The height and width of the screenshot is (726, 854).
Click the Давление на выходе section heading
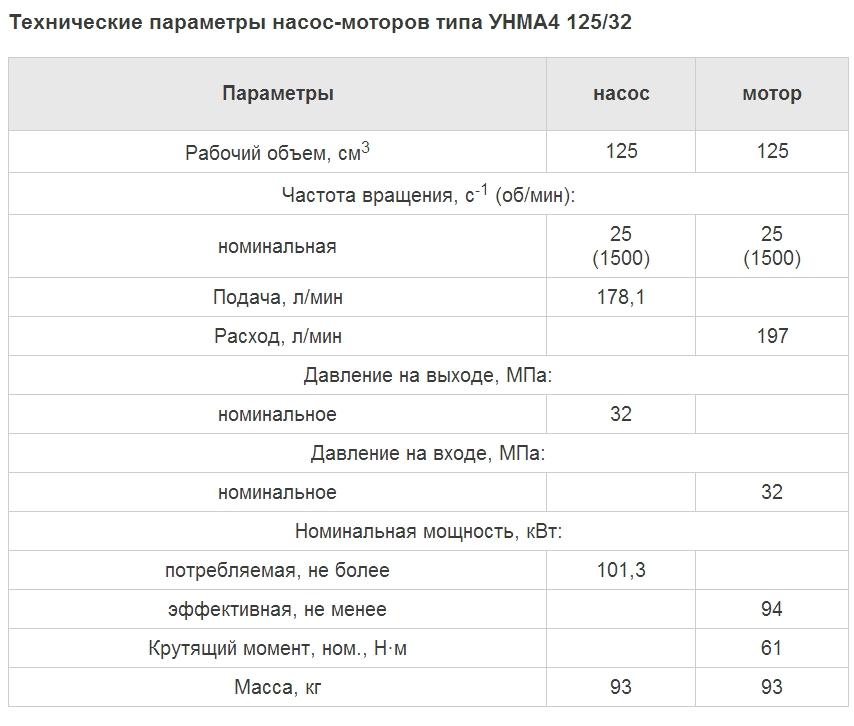pos(428,376)
